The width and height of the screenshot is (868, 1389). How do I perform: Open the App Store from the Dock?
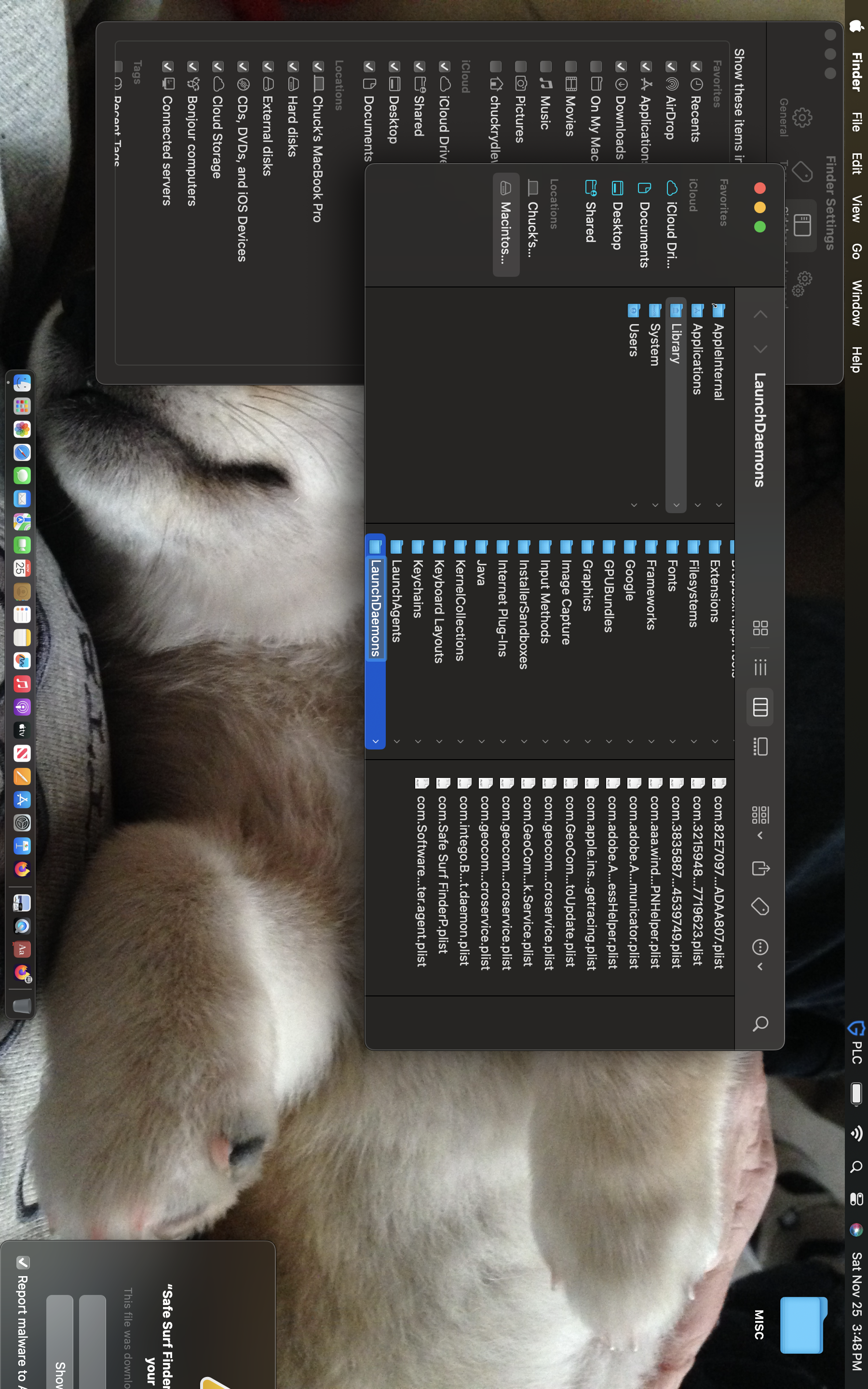(x=22, y=800)
